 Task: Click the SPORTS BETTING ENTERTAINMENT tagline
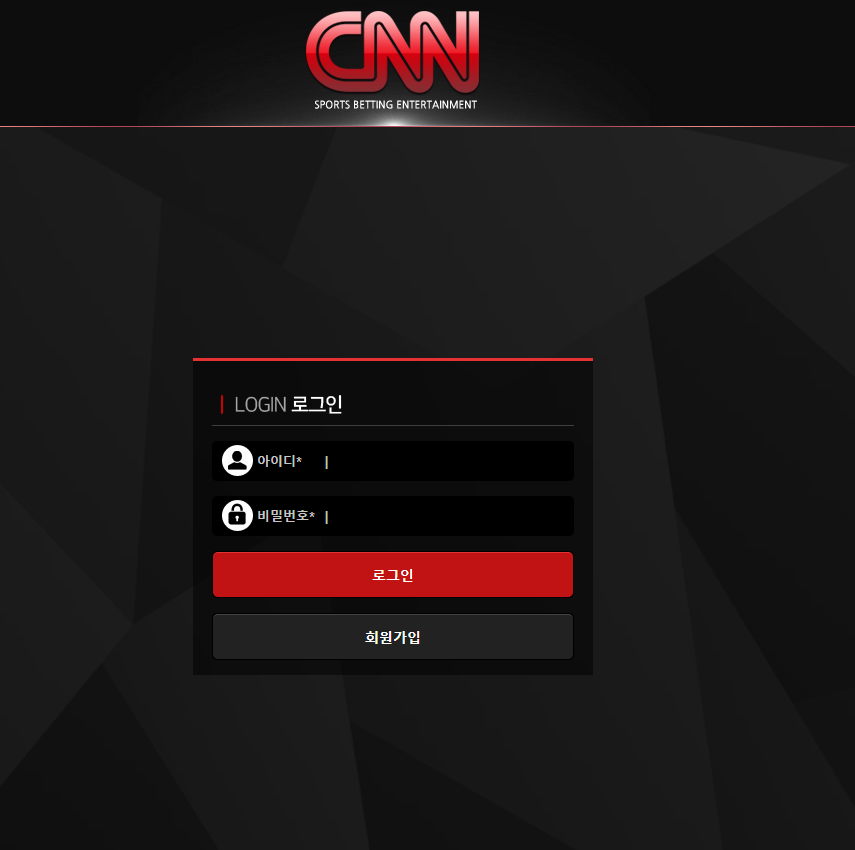pos(395,105)
